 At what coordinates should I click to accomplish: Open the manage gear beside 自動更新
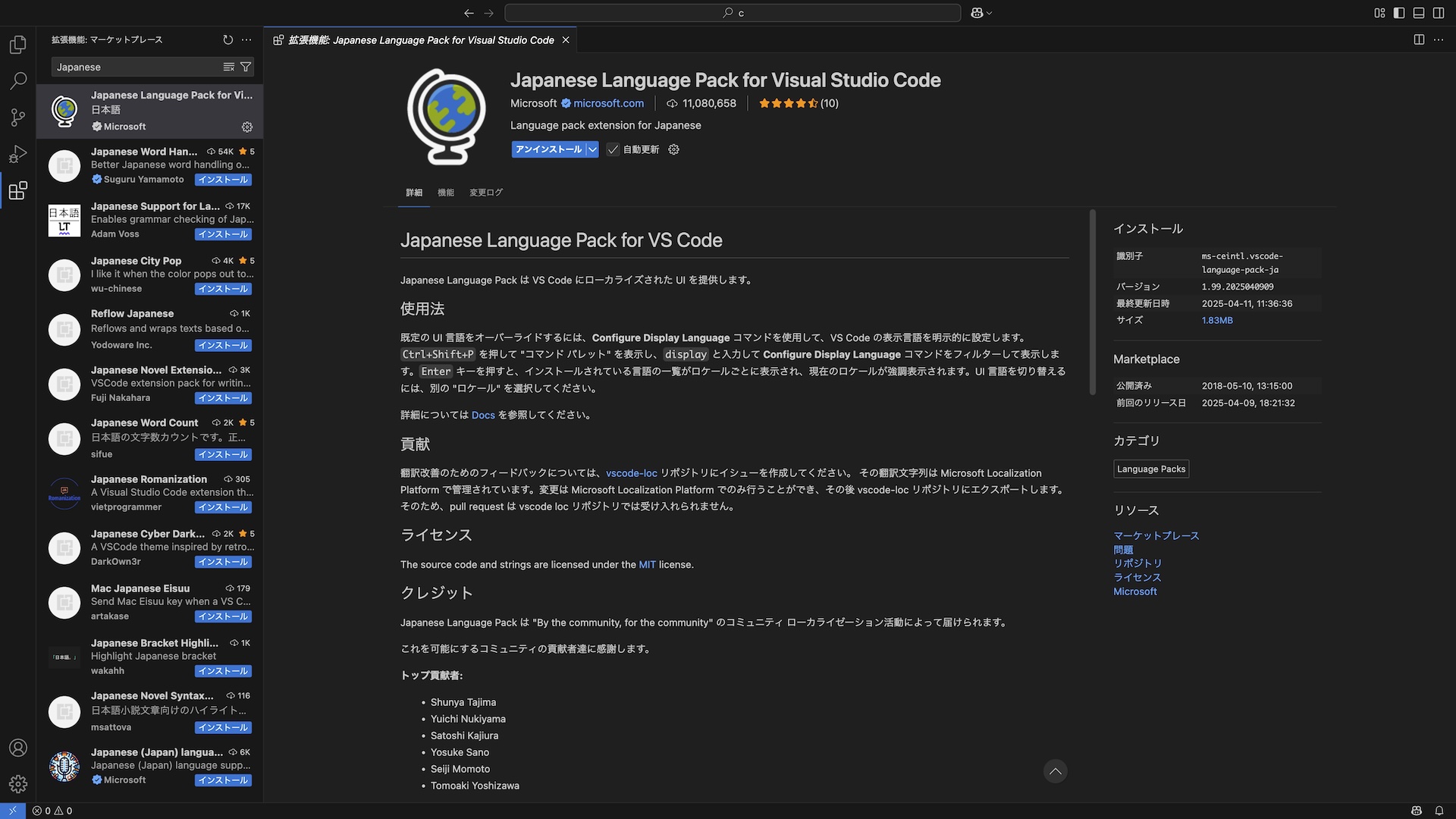pos(673,149)
